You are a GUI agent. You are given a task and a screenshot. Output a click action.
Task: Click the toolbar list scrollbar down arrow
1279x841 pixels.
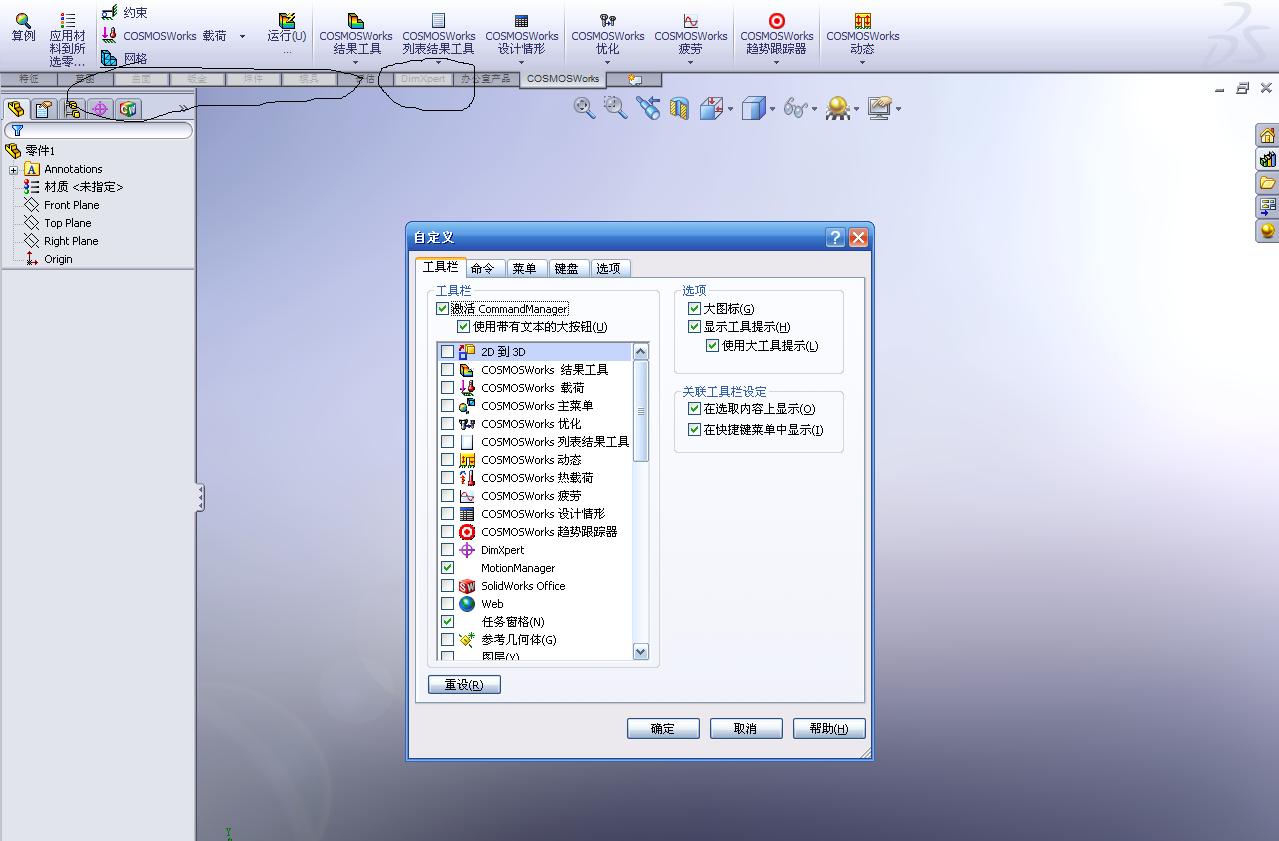coord(641,652)
